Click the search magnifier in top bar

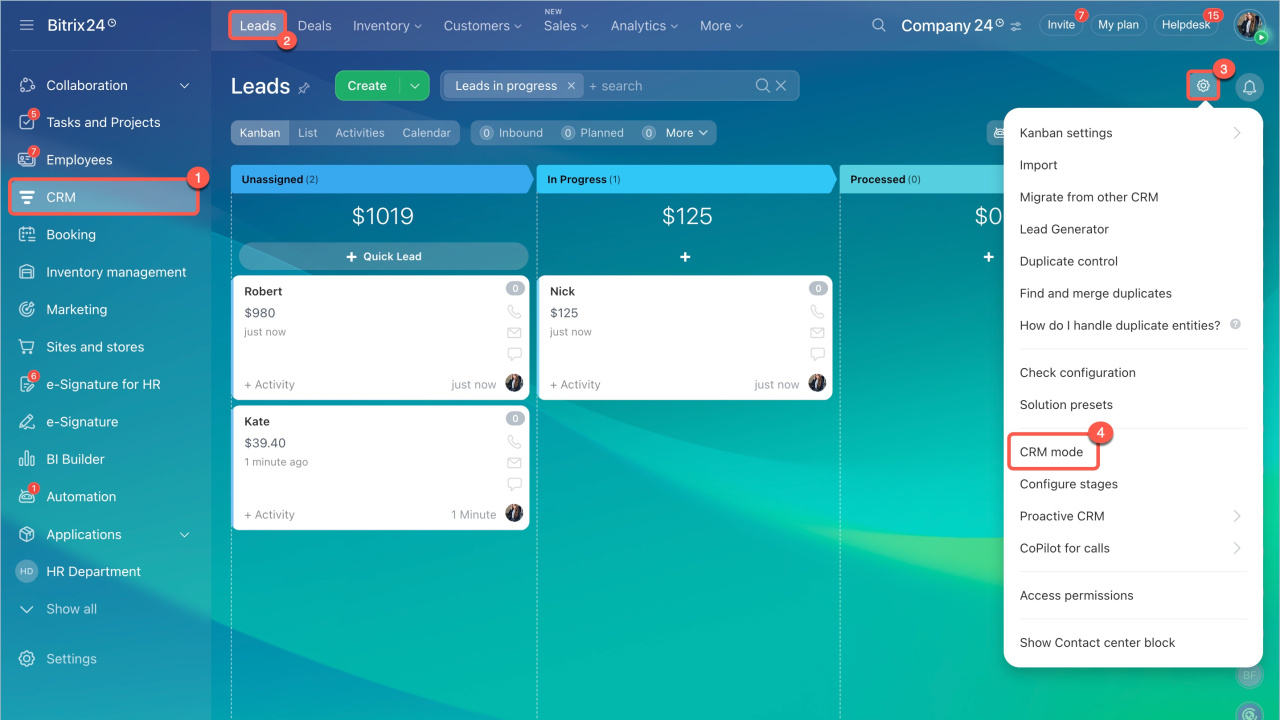878,25
